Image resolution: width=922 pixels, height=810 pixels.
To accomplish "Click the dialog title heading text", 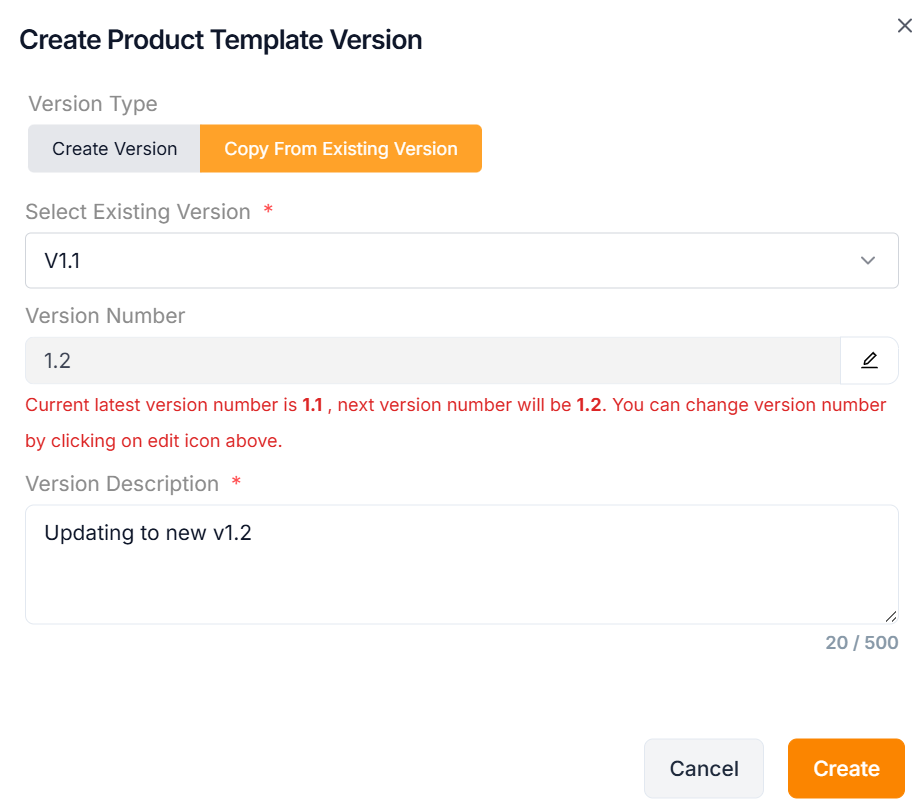I will pyautogui.click(x=221, y=40).
